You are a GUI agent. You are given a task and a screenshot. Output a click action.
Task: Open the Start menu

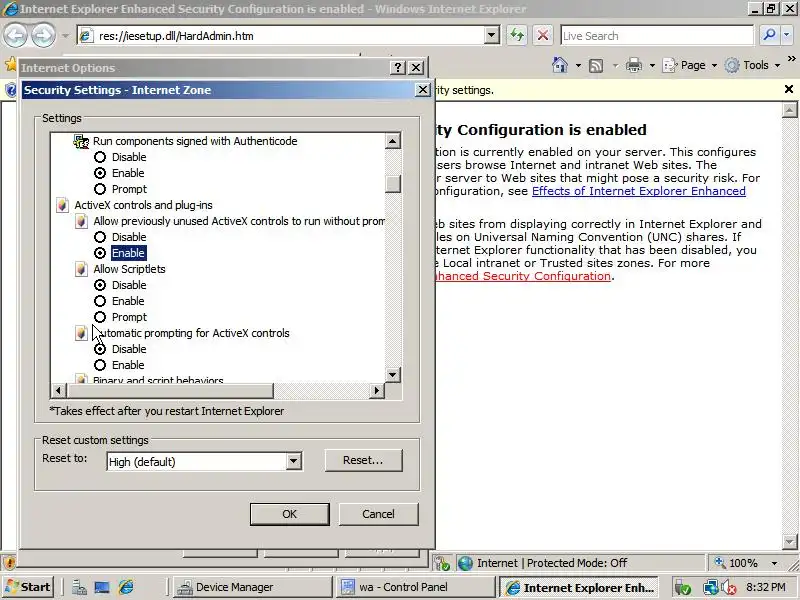[x=28, y=587]
